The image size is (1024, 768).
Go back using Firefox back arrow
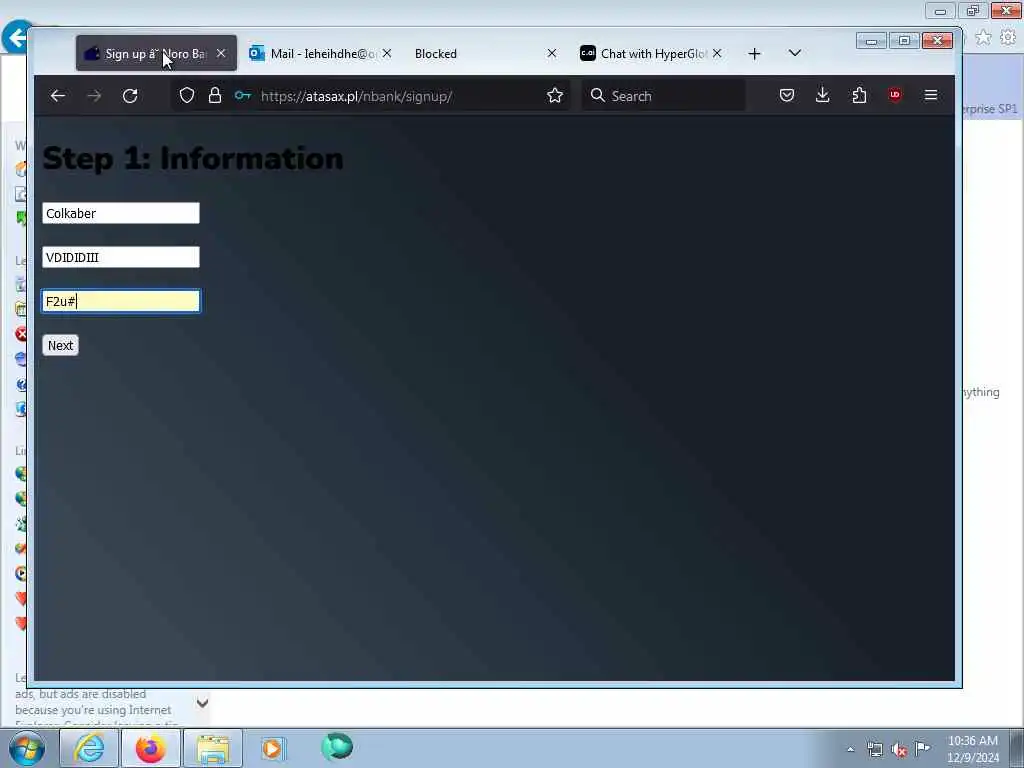point(57,96)
